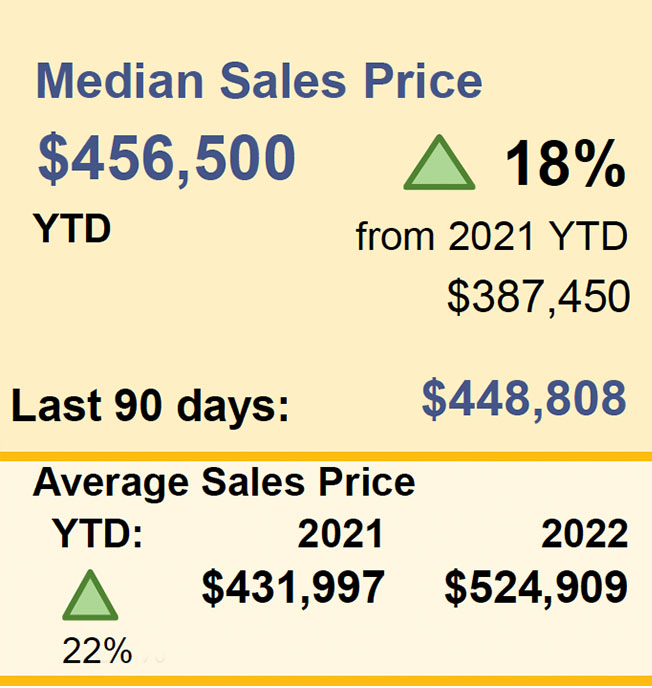652x688 pixels.
Task: Click the YTD label under $456,500
Action: pos(72,228)
